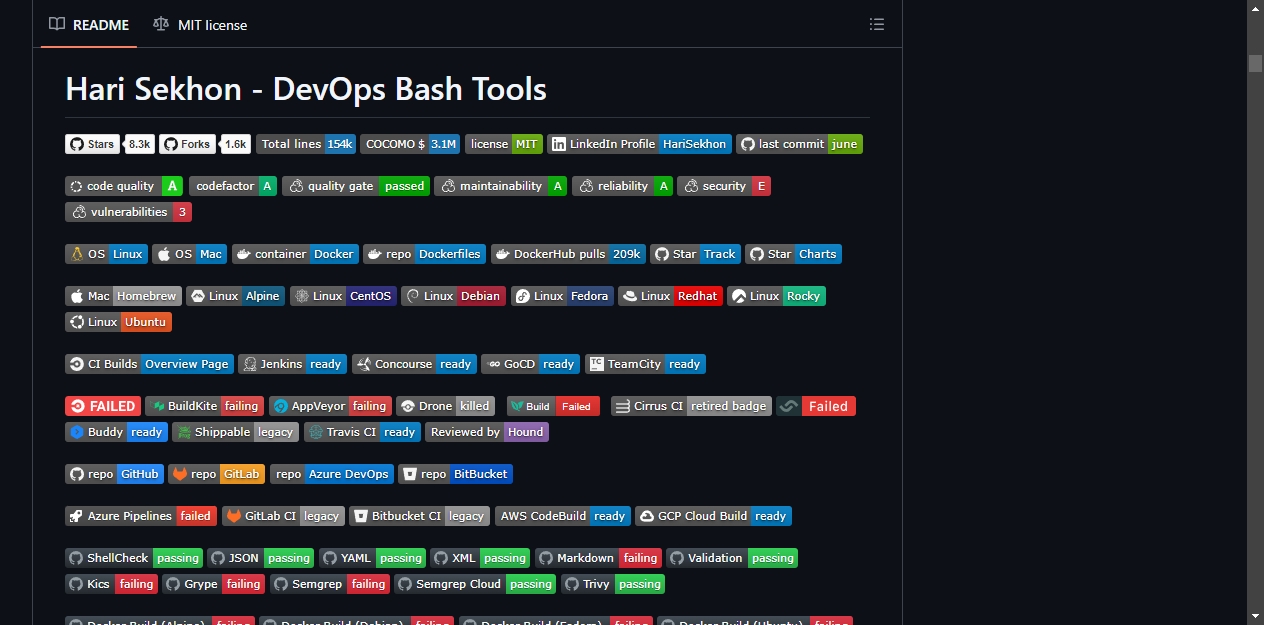Open the GoCD ready badge
This screenshot has height=625, width=1264.
(x=531, y=364)
